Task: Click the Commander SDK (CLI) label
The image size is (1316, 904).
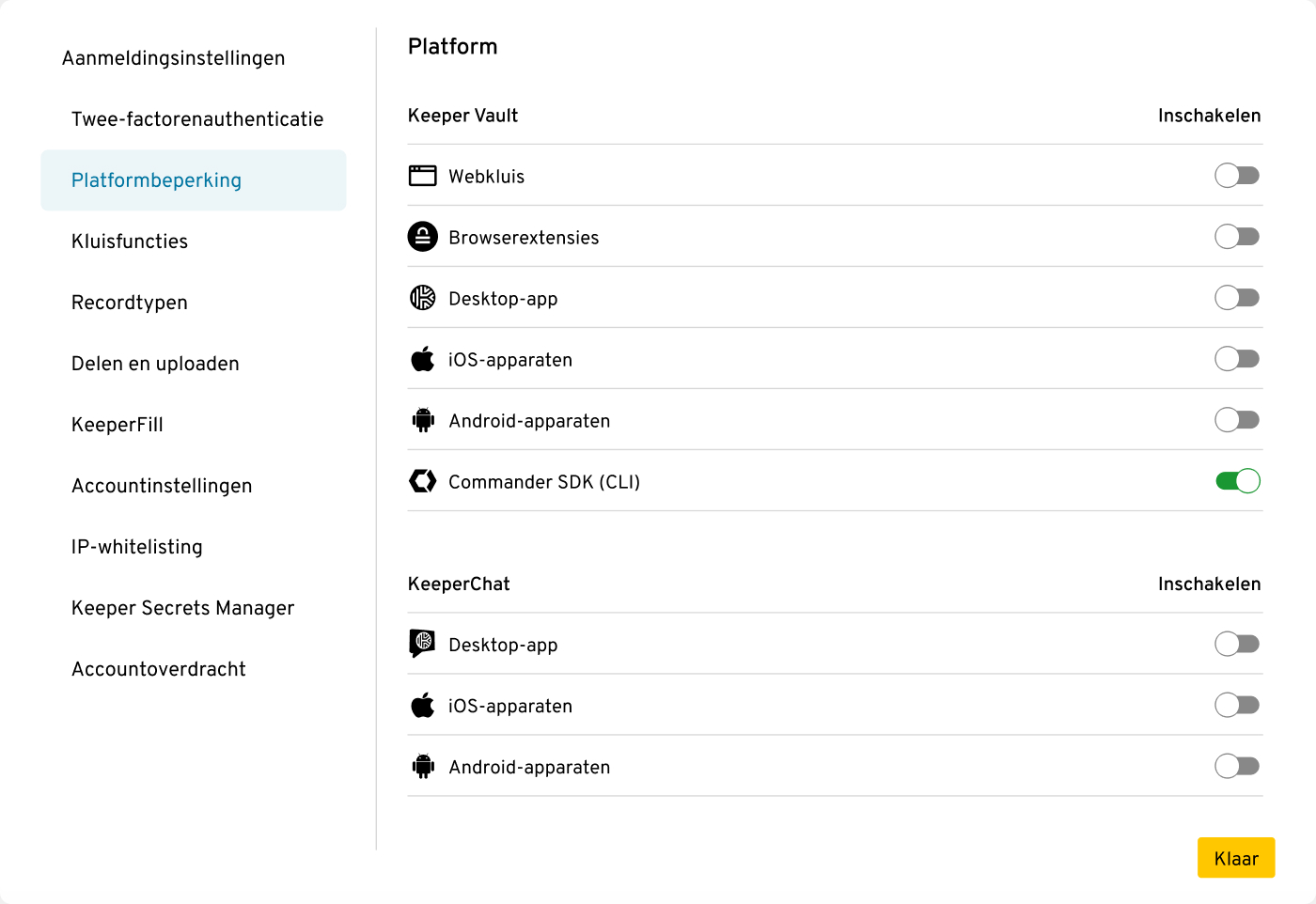Action: [x=544, y=482]
